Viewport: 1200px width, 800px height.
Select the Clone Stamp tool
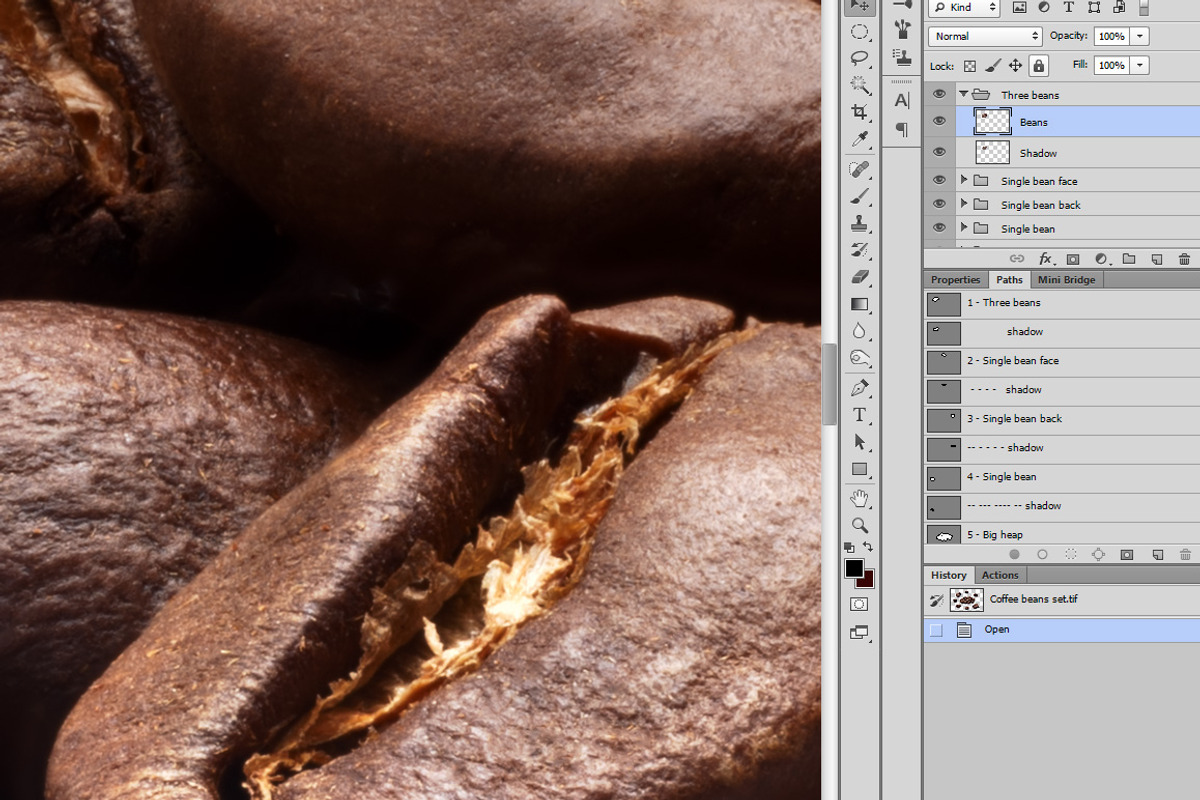(x=859, y=224)
